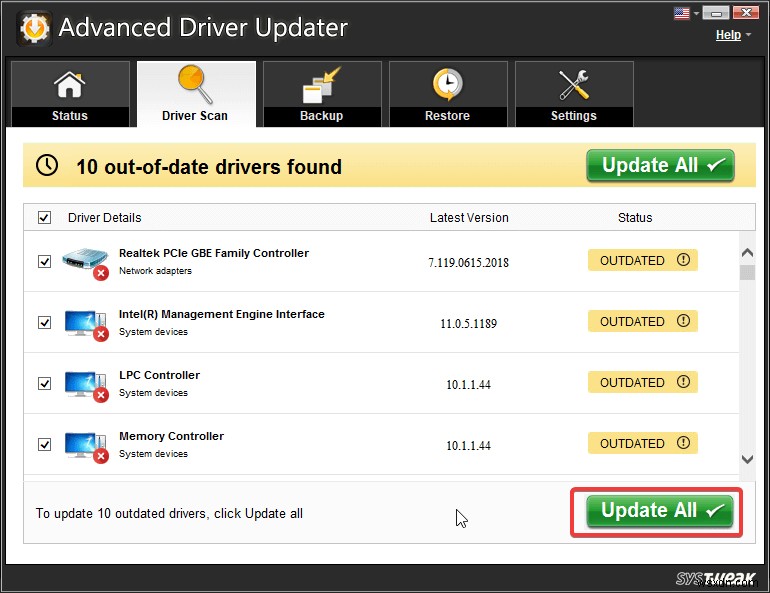Image resolution: width=770 pixels, height=593 pixels.
Task: Click the scroll down arrow in driver list
Action: coord(747,459)
